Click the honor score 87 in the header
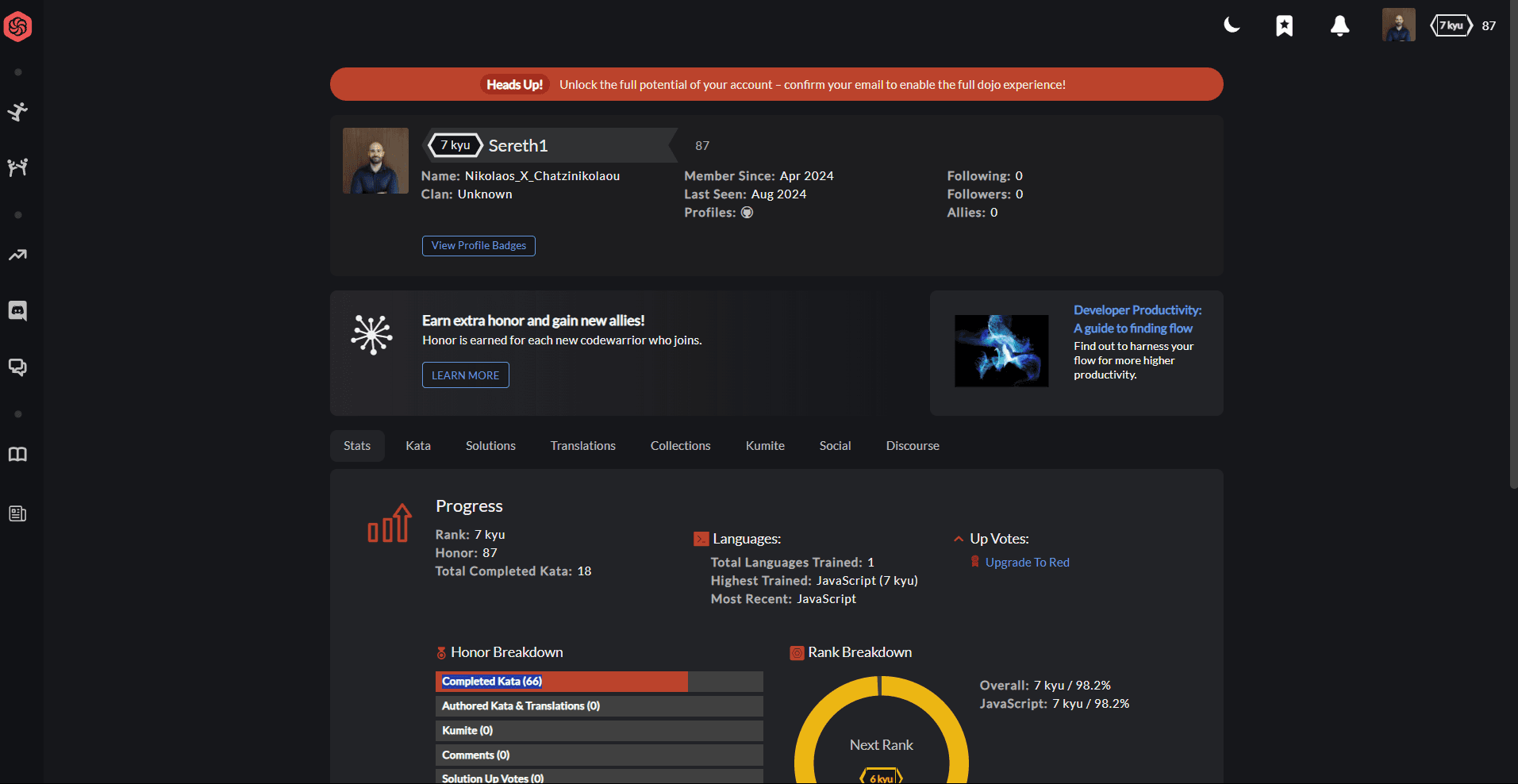The height and width of the screenshot is (784, 1518). [1489, 25]
